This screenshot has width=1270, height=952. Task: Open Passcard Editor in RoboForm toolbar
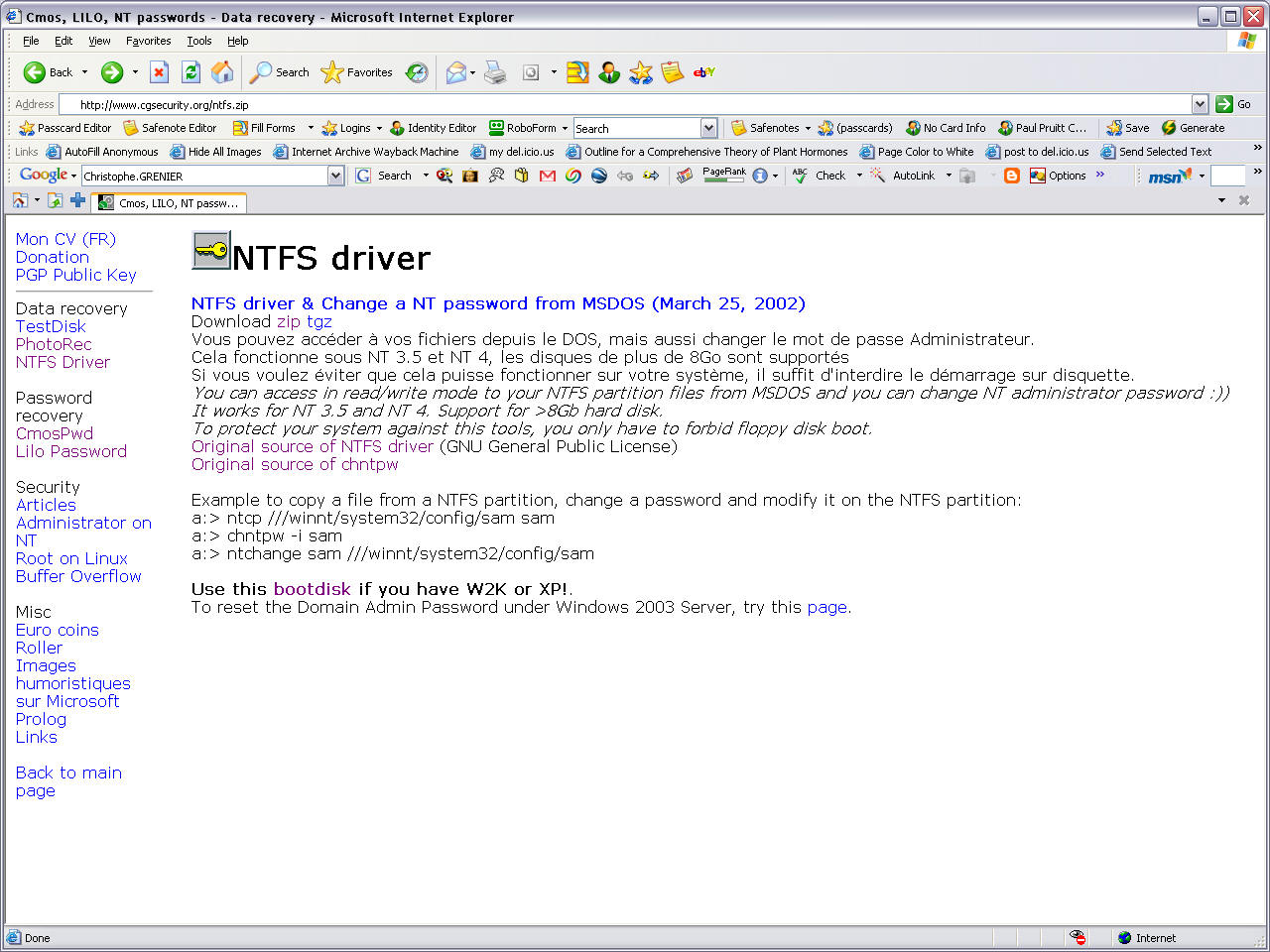pyautogui.click(x=65, y=128)
